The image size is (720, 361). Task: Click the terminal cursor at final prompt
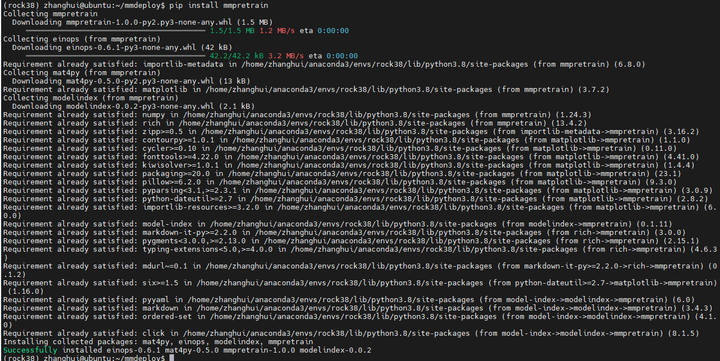coord(172,358)
